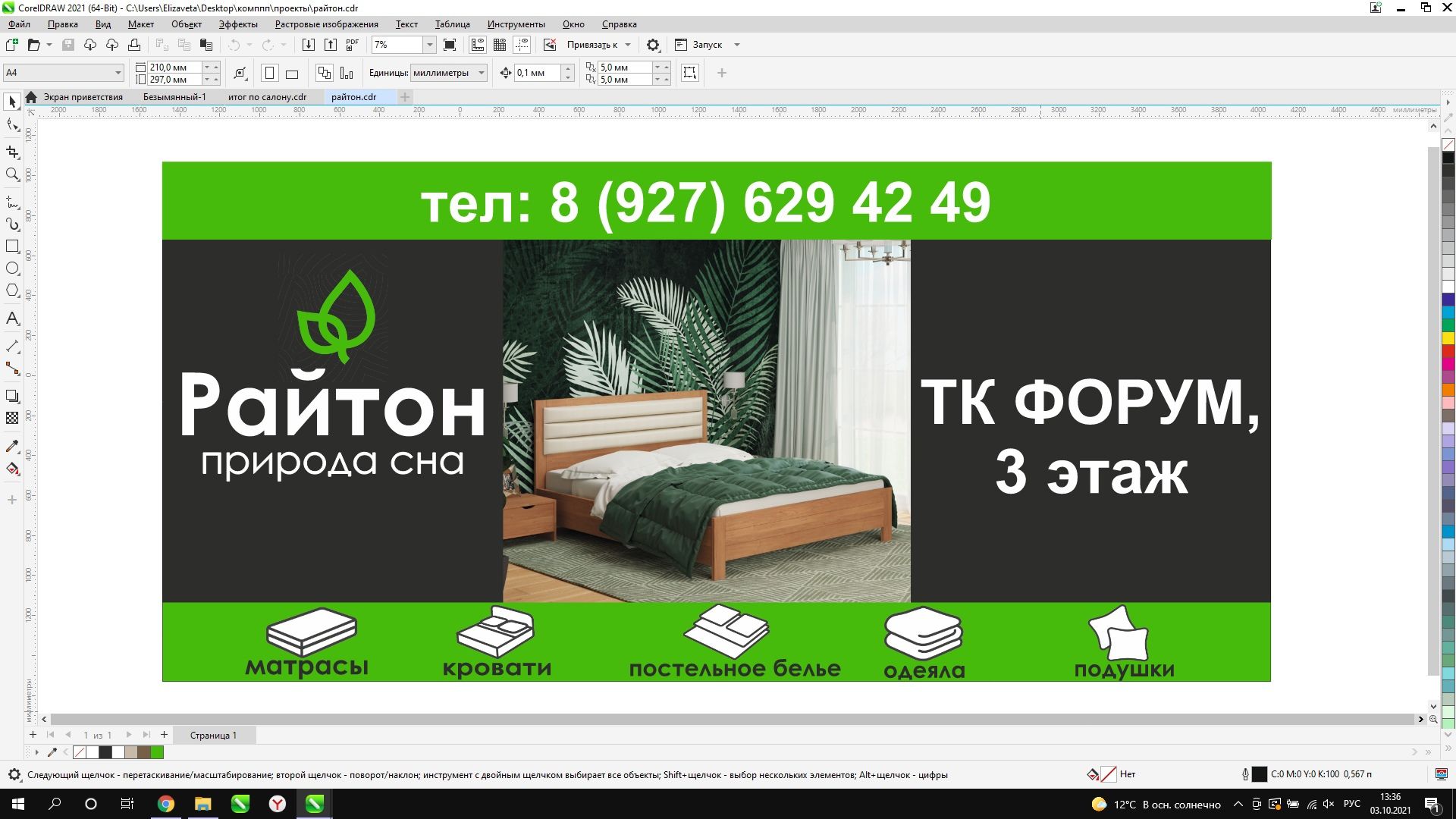The height and width of the screenshot is (819, 1456).
Task: Open the 'Эффекты' menu
Action: click(238, 24)
